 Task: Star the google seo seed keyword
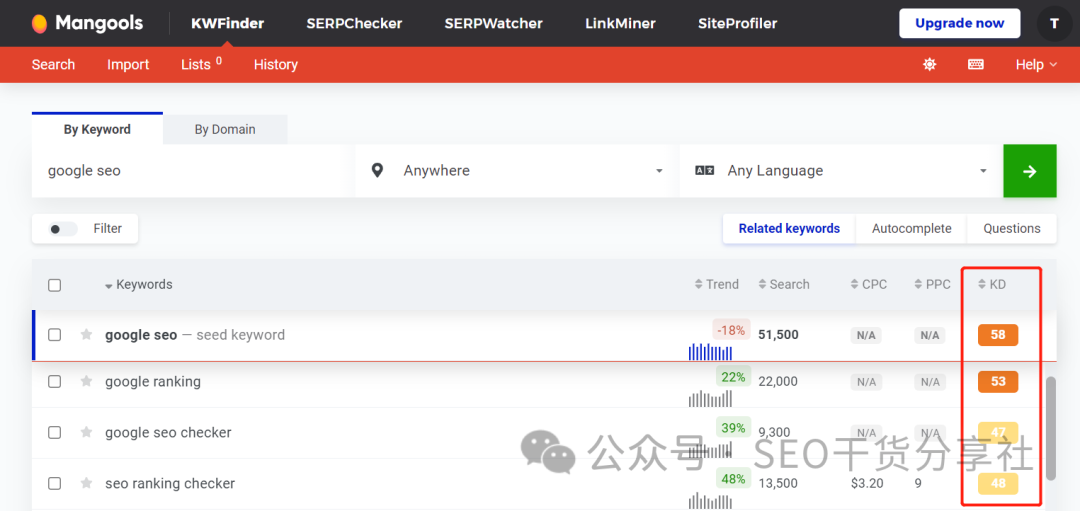pyautogui.click(x=86, y=335)
